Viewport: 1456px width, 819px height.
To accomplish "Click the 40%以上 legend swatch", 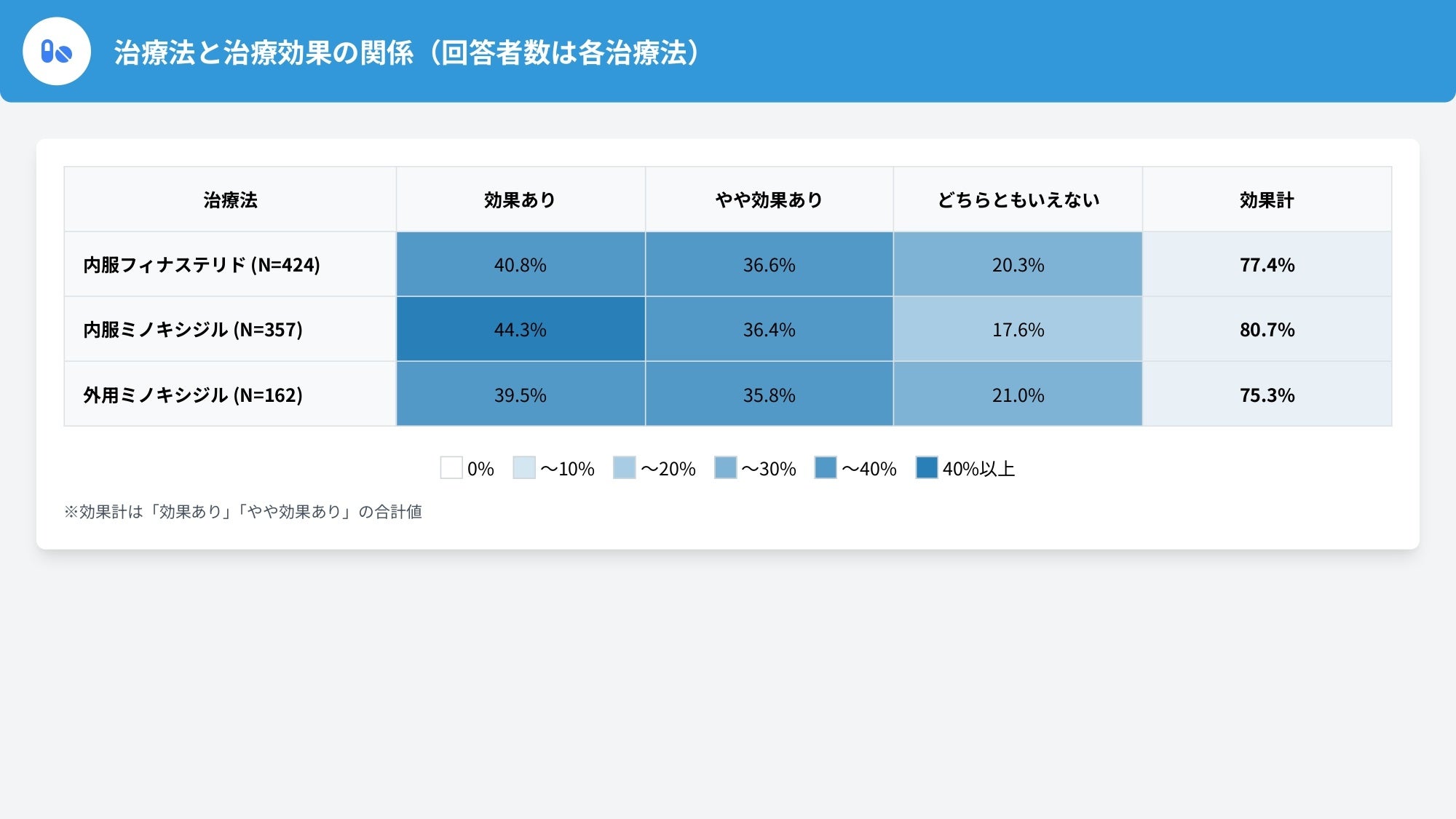I will tap(927, 467).
